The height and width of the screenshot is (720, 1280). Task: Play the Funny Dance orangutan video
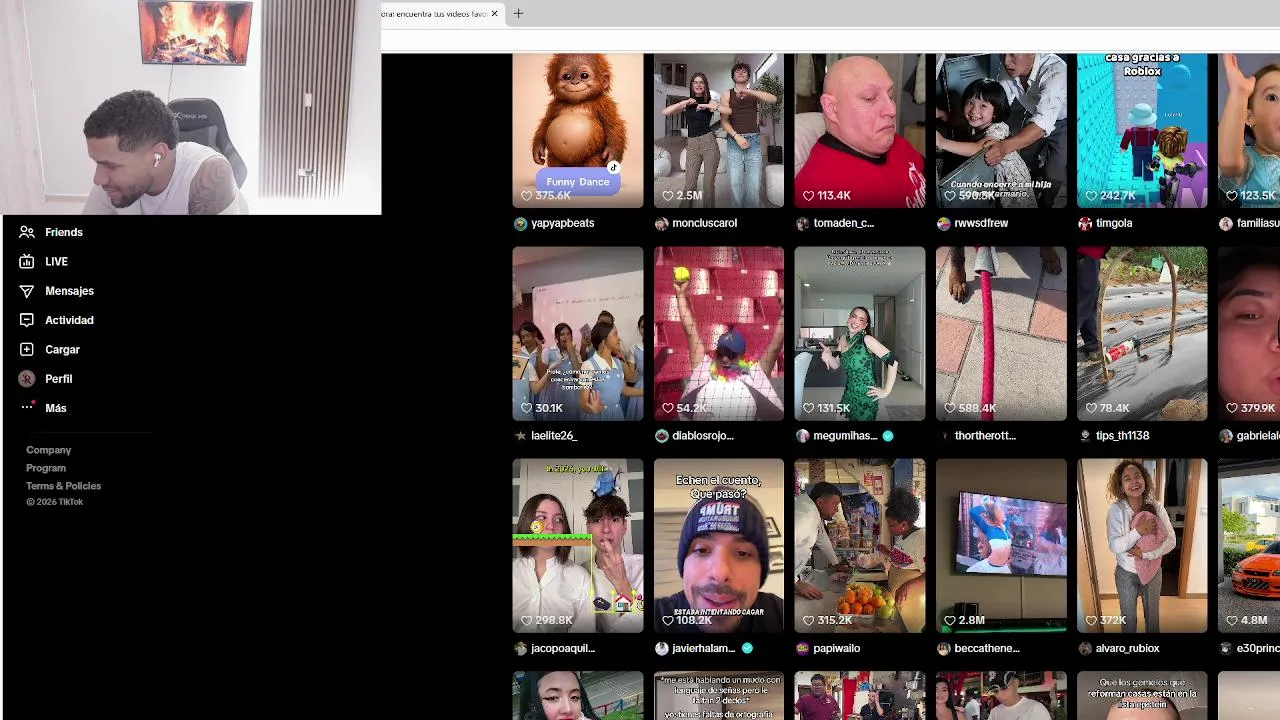[578, 130]
